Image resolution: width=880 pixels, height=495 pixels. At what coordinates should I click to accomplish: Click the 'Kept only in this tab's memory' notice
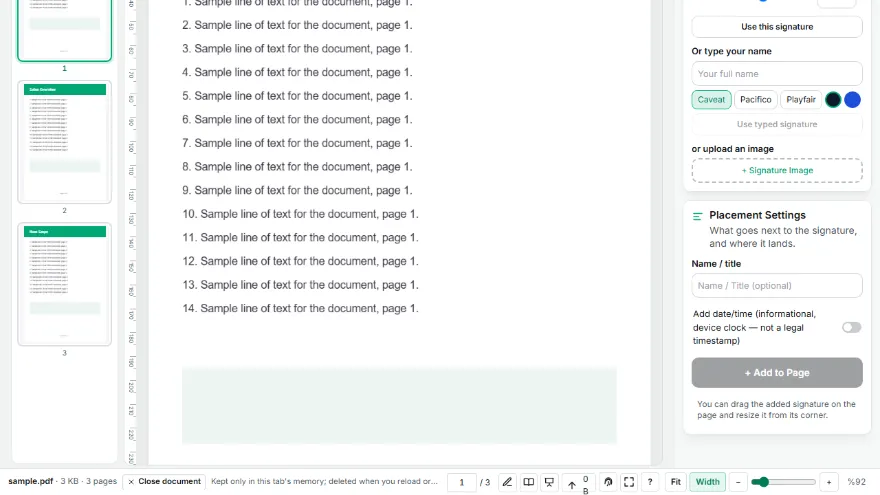click(324, 482)
